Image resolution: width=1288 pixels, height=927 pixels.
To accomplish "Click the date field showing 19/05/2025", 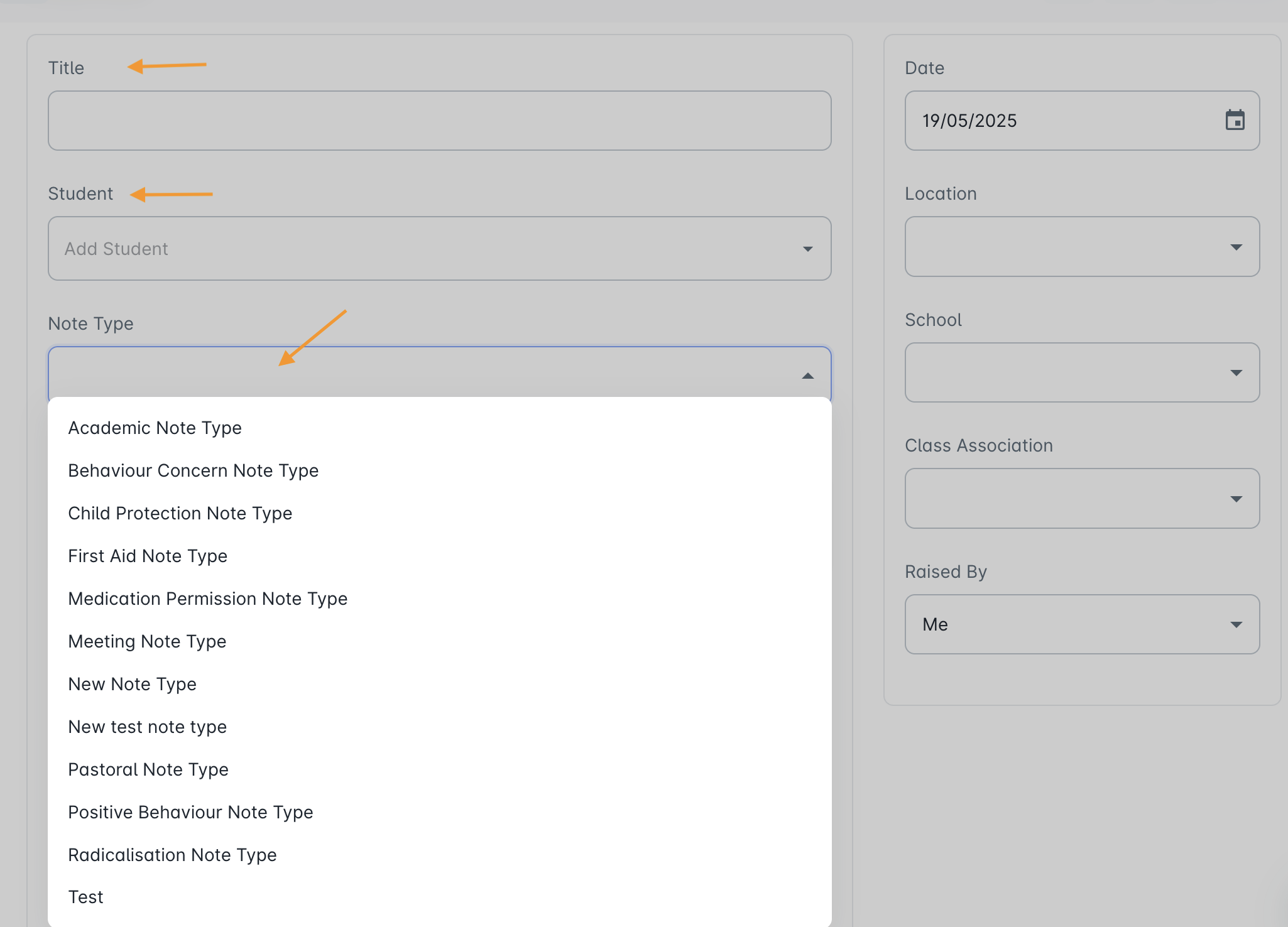I will [1082, 121].
